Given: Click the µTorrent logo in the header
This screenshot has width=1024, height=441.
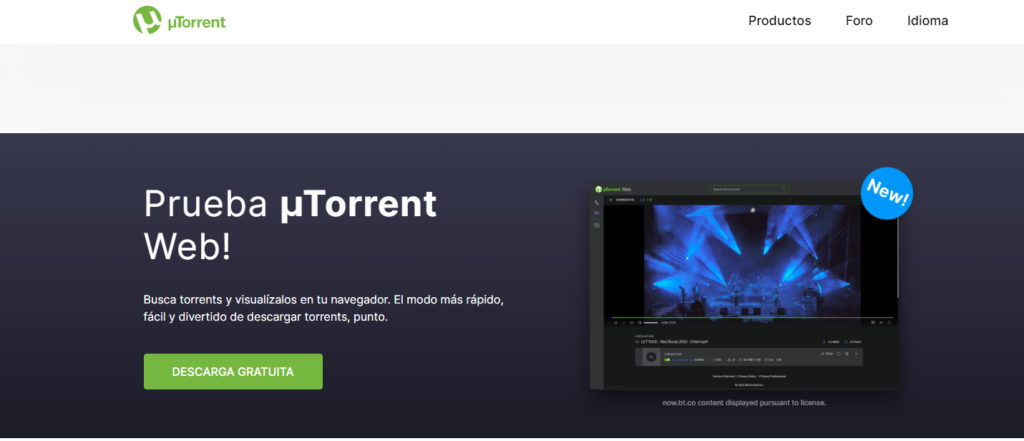Looking at the screenshot, I should point(180,20).
